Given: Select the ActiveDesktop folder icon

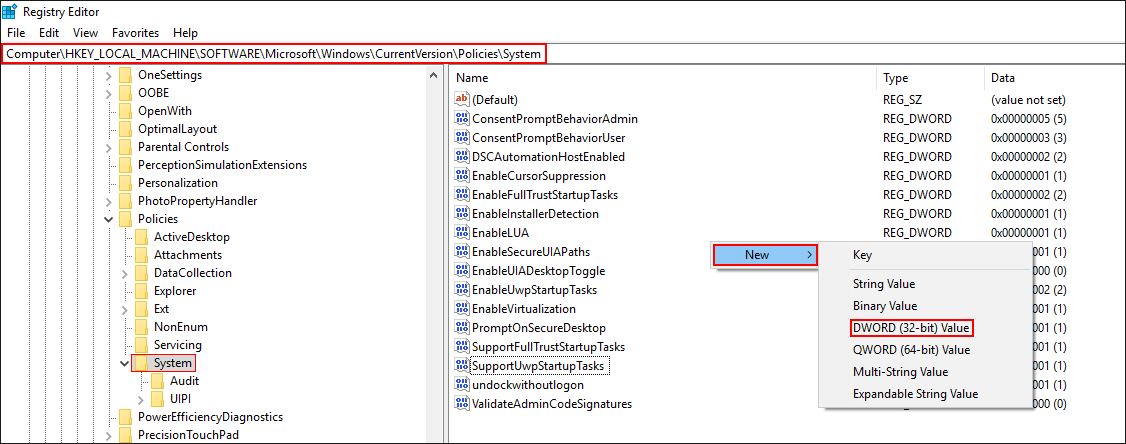Looking at the screenshot, I should click(141, 236).
